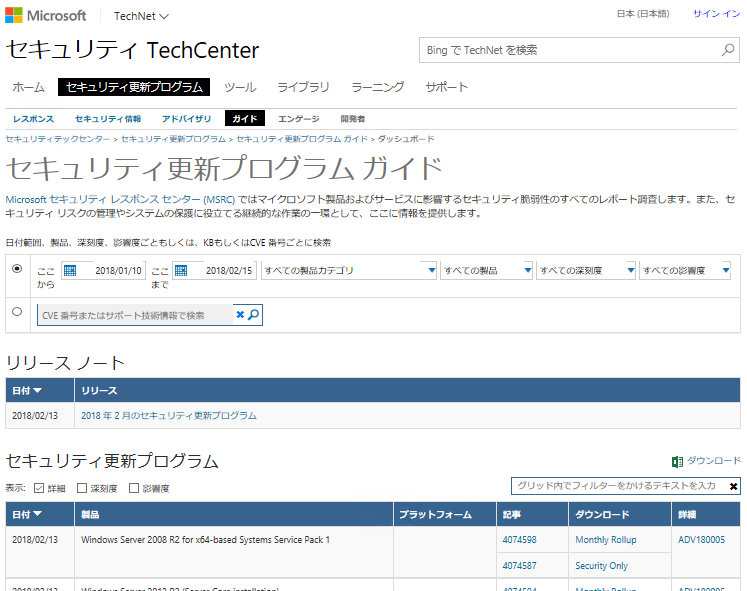Click the 日本 (日本語) language link
Screen dimensions: 747x591
tap(643, 14)
